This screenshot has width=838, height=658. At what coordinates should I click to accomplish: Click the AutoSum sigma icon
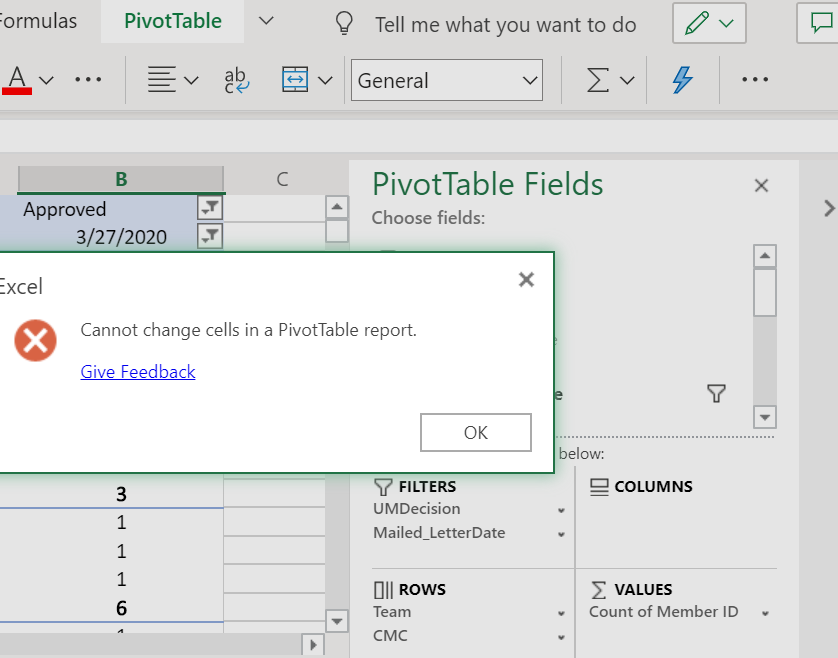598,80
